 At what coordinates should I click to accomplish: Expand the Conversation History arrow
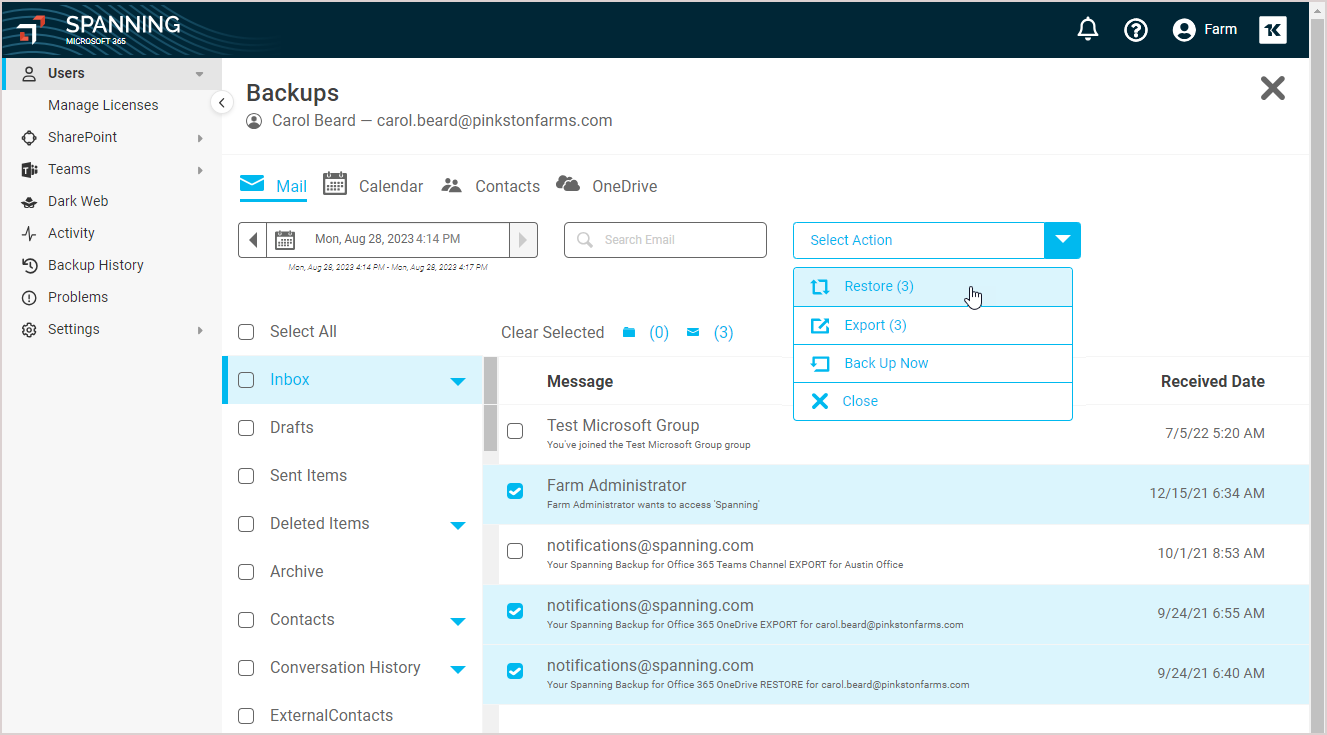coord(458,669)
